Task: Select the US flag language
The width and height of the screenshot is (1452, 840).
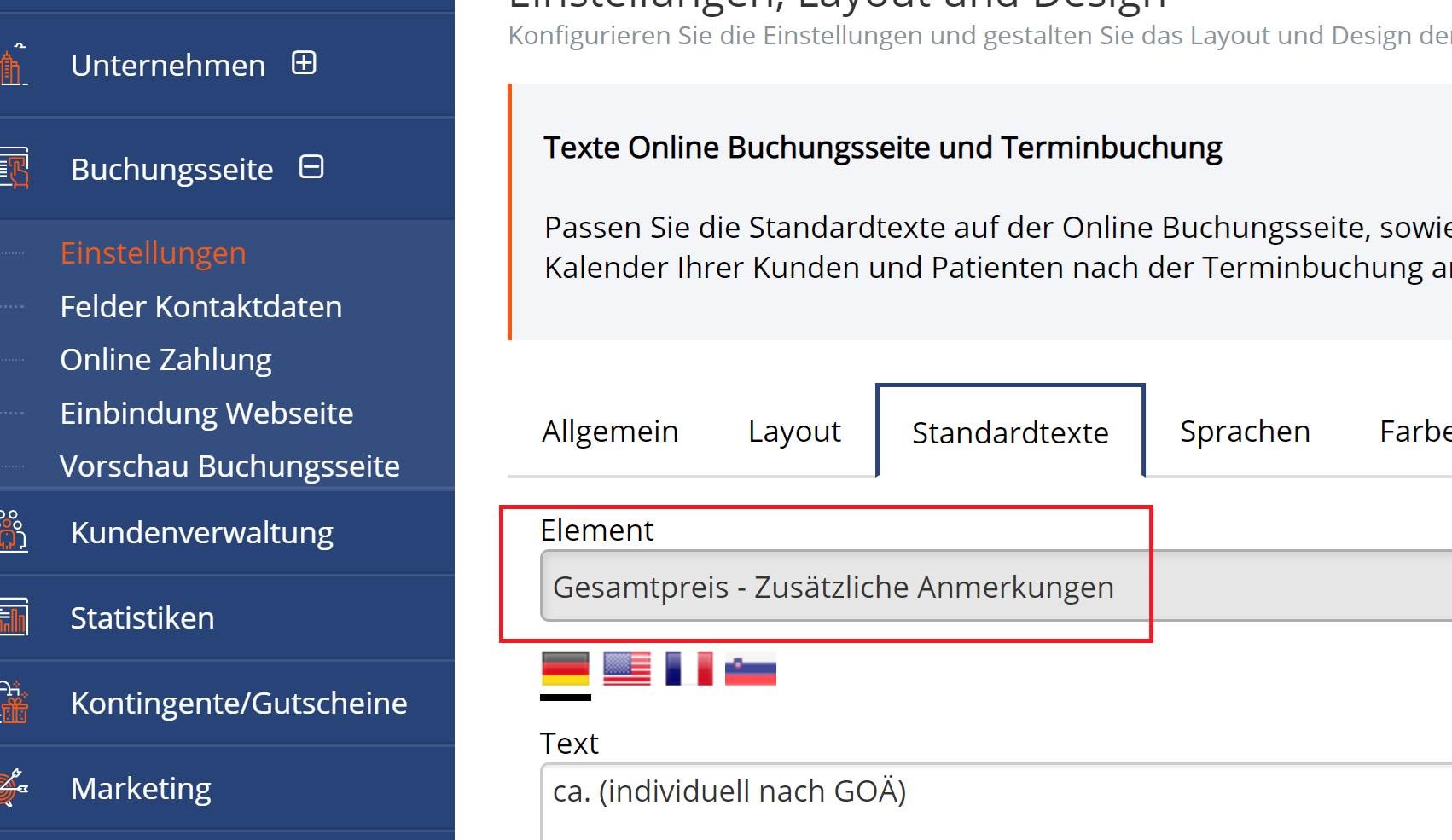Action: click(x=627, y=669)
